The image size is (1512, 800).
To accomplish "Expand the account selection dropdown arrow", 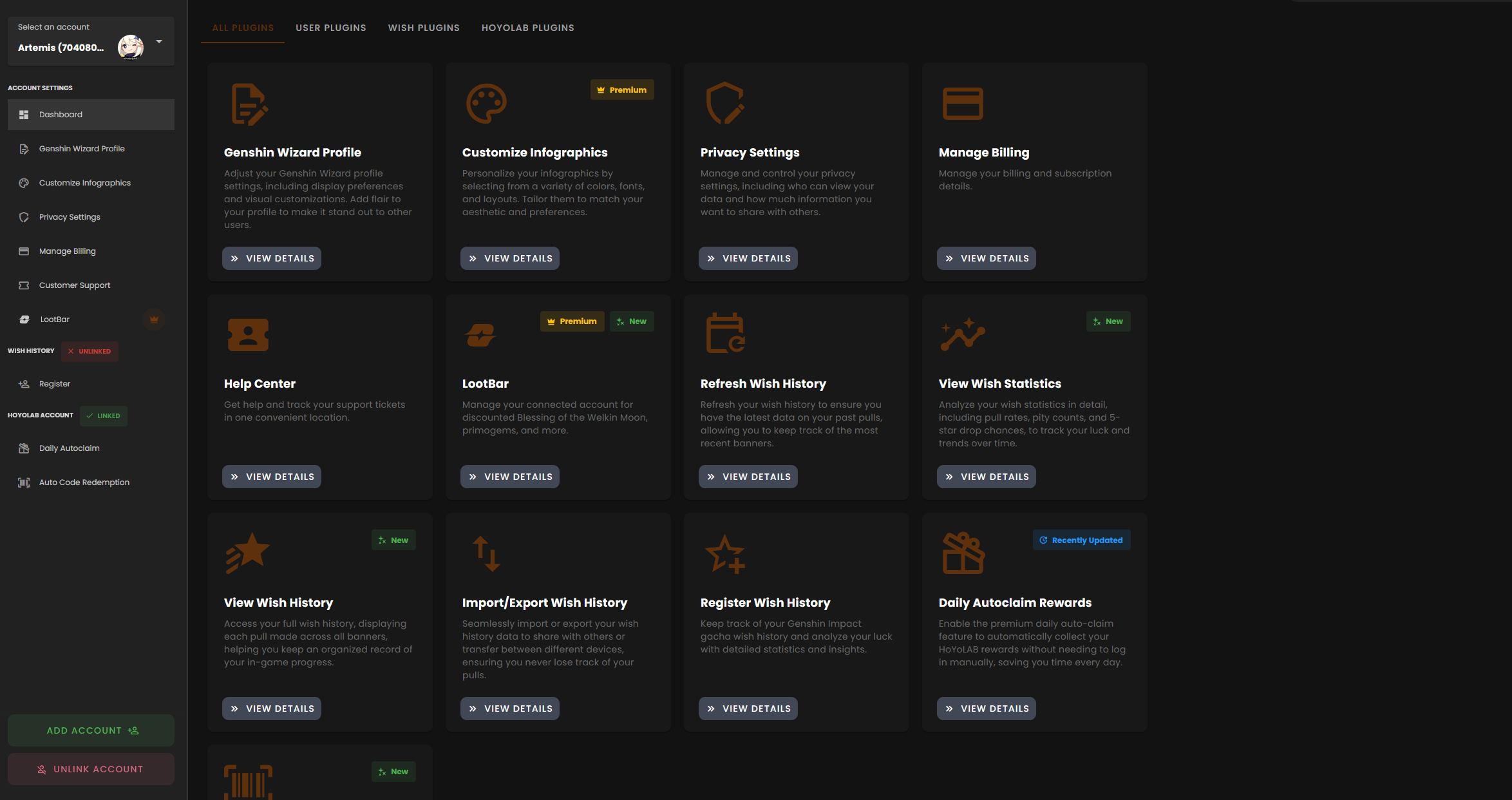I will [x=159, y=42].
